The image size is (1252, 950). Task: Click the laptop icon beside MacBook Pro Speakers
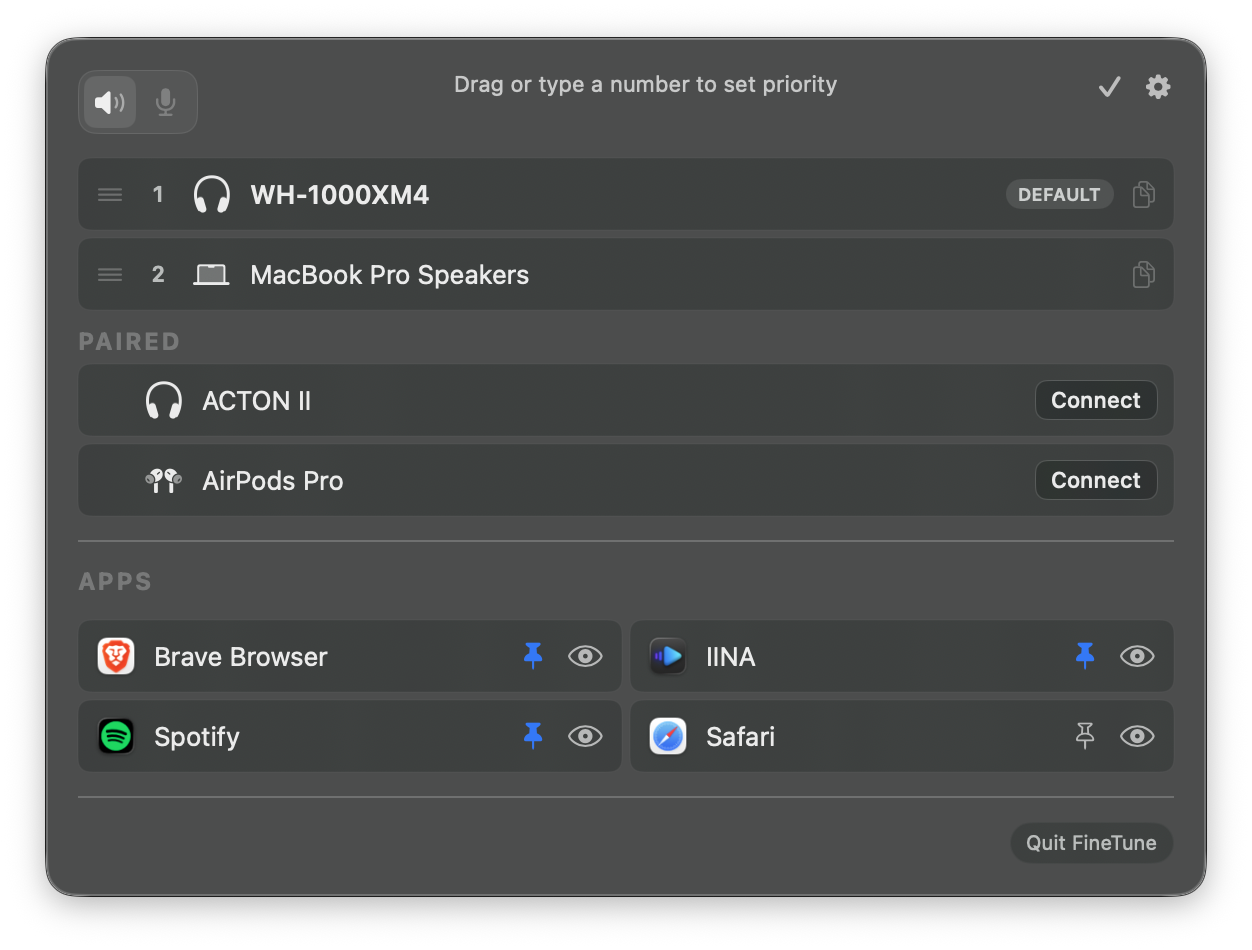point(211,274)
